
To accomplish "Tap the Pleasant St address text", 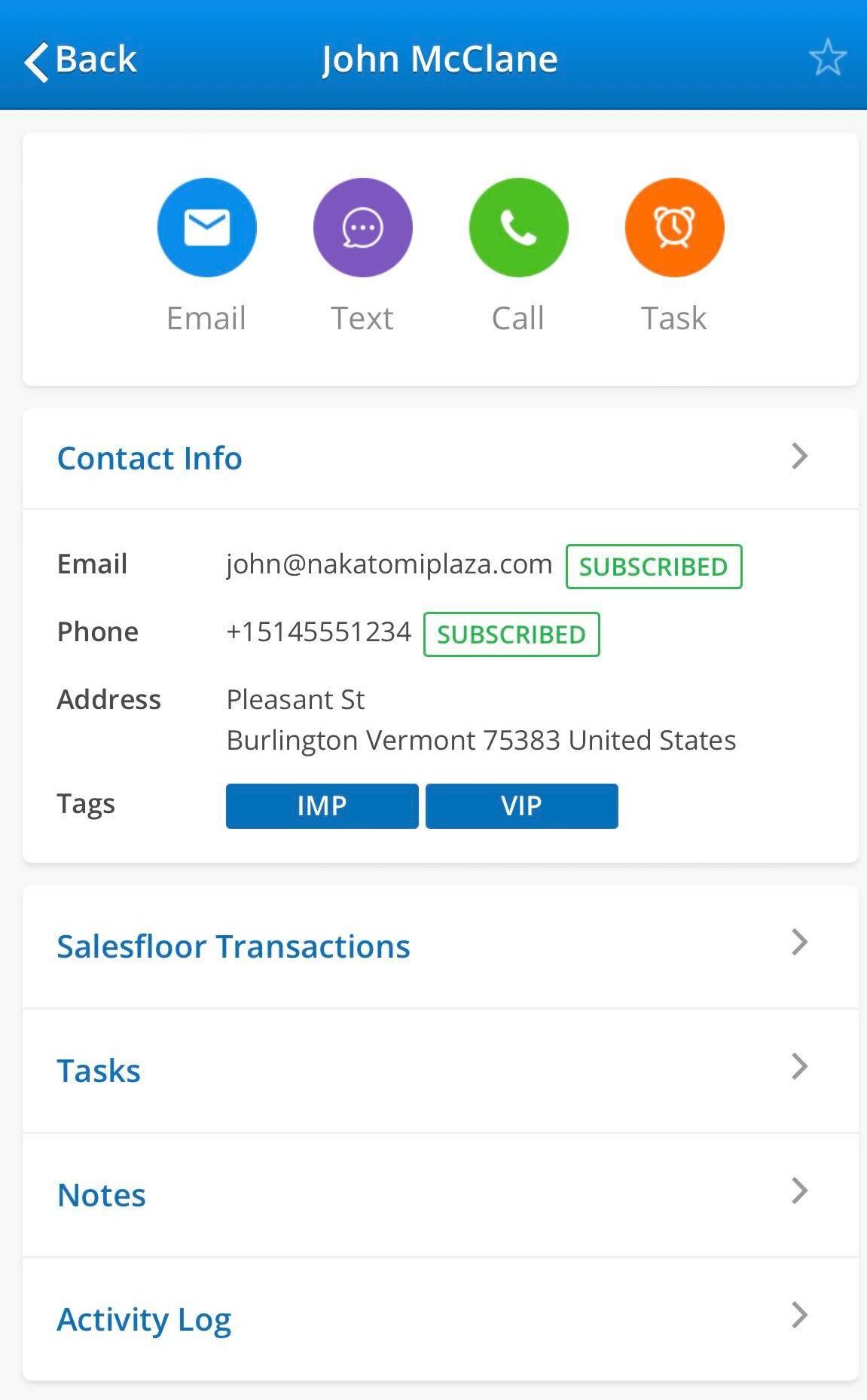I will point(295,699).
